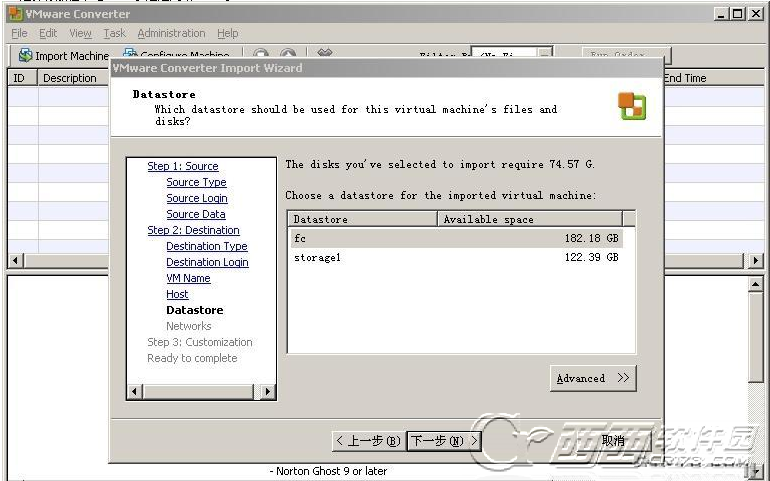Click the End Time column header

coord(715,78)
